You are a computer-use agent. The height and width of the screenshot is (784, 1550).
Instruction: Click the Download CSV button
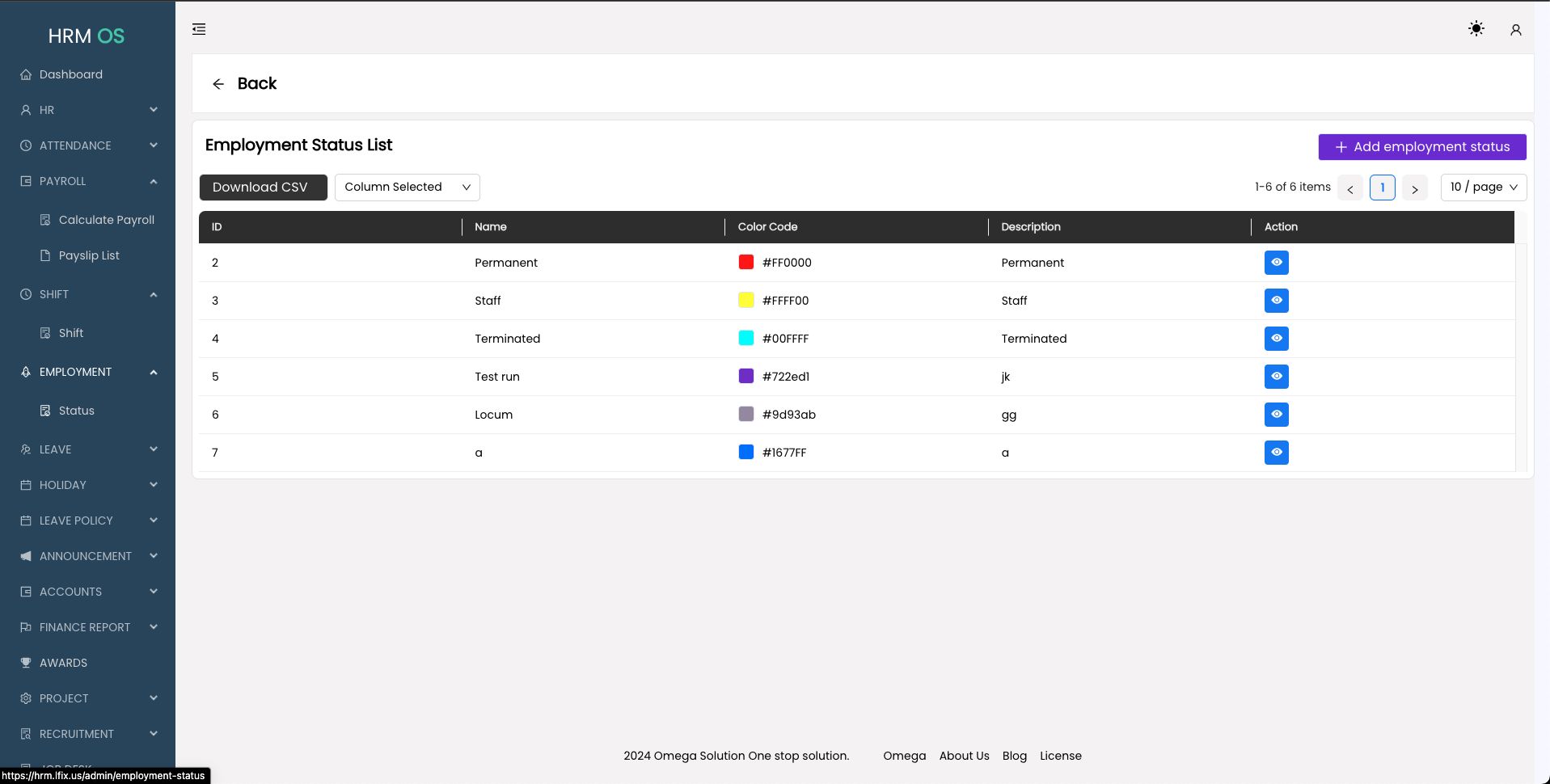(x=263, y=188)
